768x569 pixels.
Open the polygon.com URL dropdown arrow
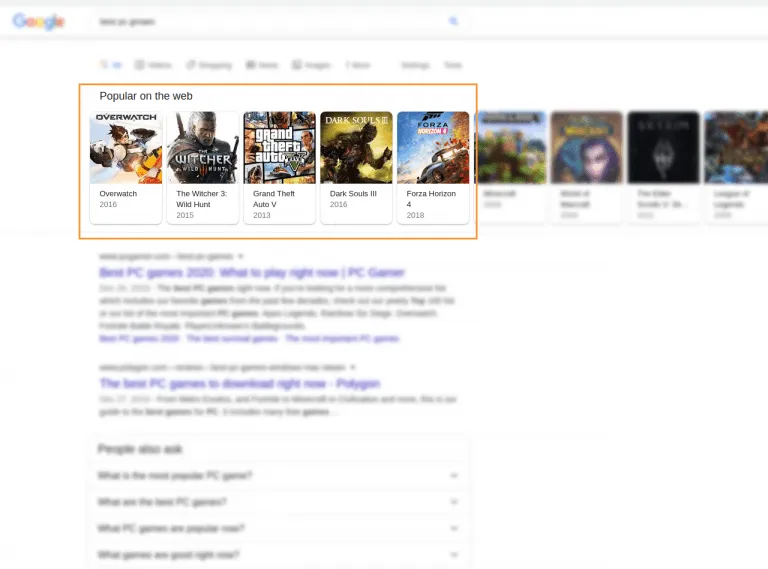pos(353,367)
